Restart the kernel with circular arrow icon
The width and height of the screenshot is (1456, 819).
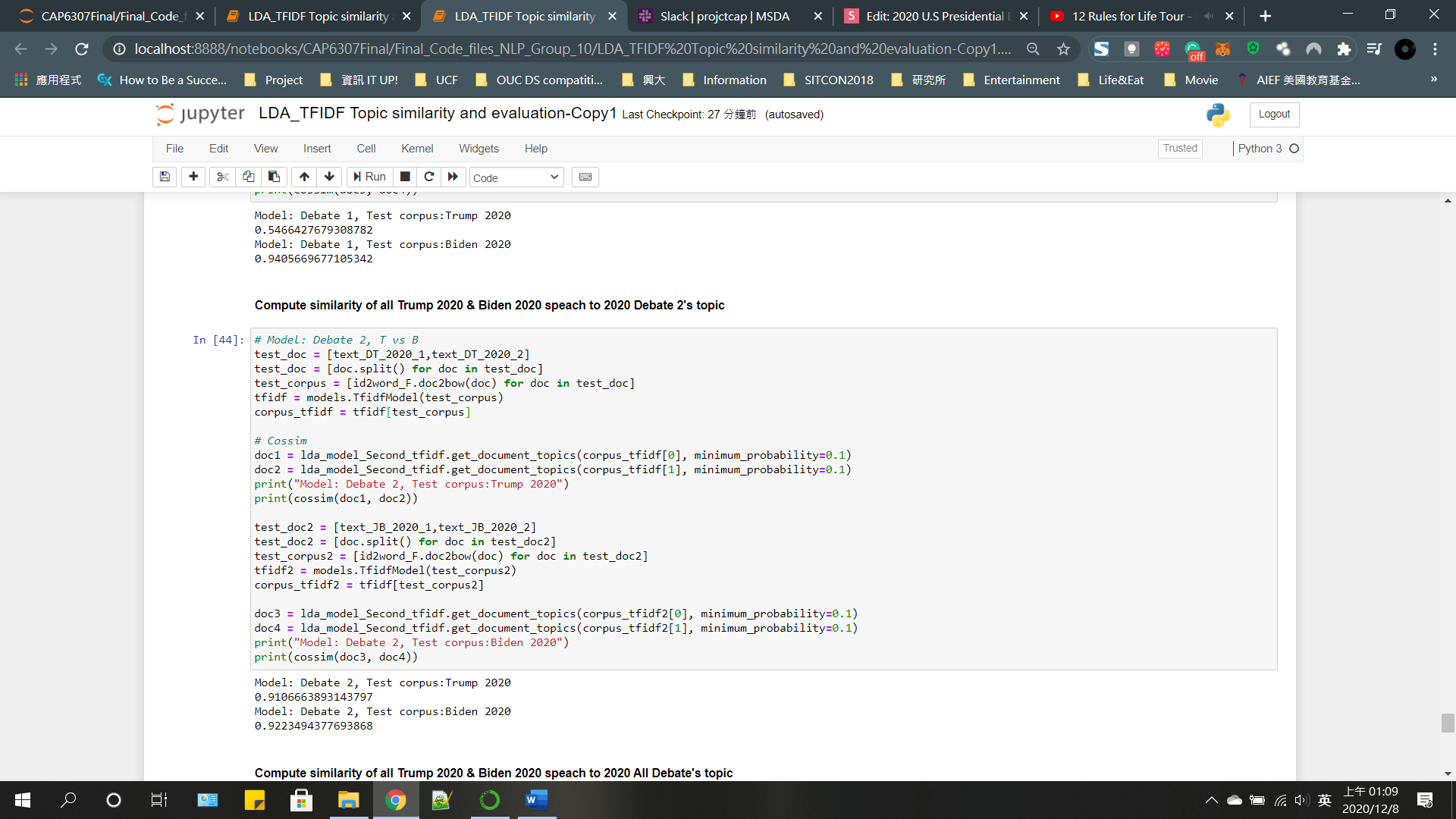tap(429, 177)
